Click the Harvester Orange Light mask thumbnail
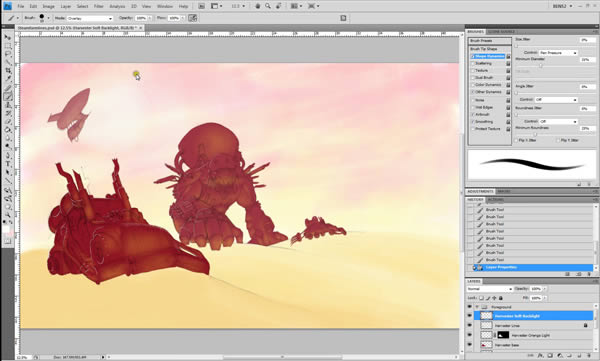600x361 pixels. coord(503,335)
